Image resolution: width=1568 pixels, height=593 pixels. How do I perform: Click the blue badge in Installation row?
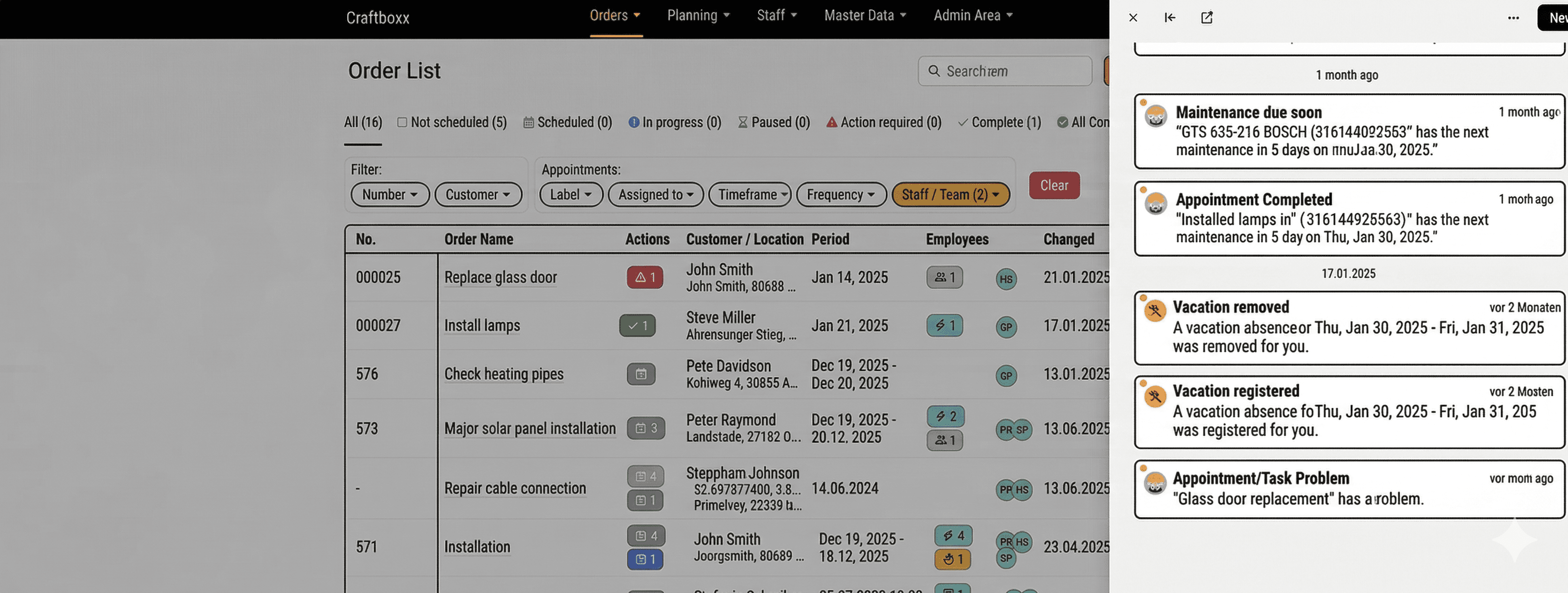coord(644,559)
